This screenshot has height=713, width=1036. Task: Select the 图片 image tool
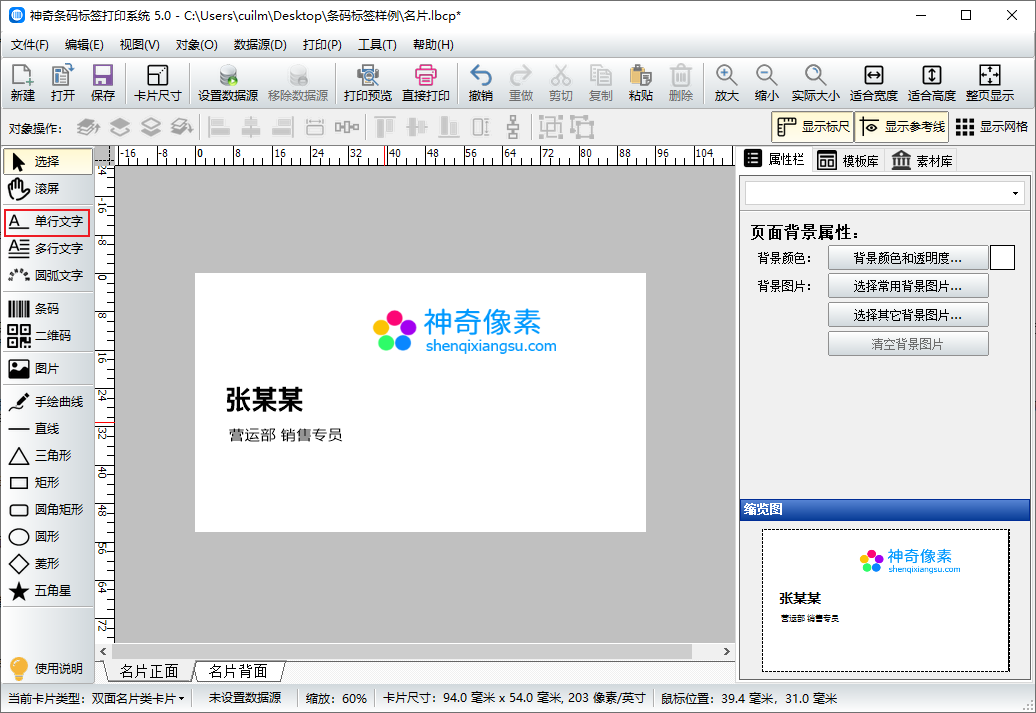(46, 369)
